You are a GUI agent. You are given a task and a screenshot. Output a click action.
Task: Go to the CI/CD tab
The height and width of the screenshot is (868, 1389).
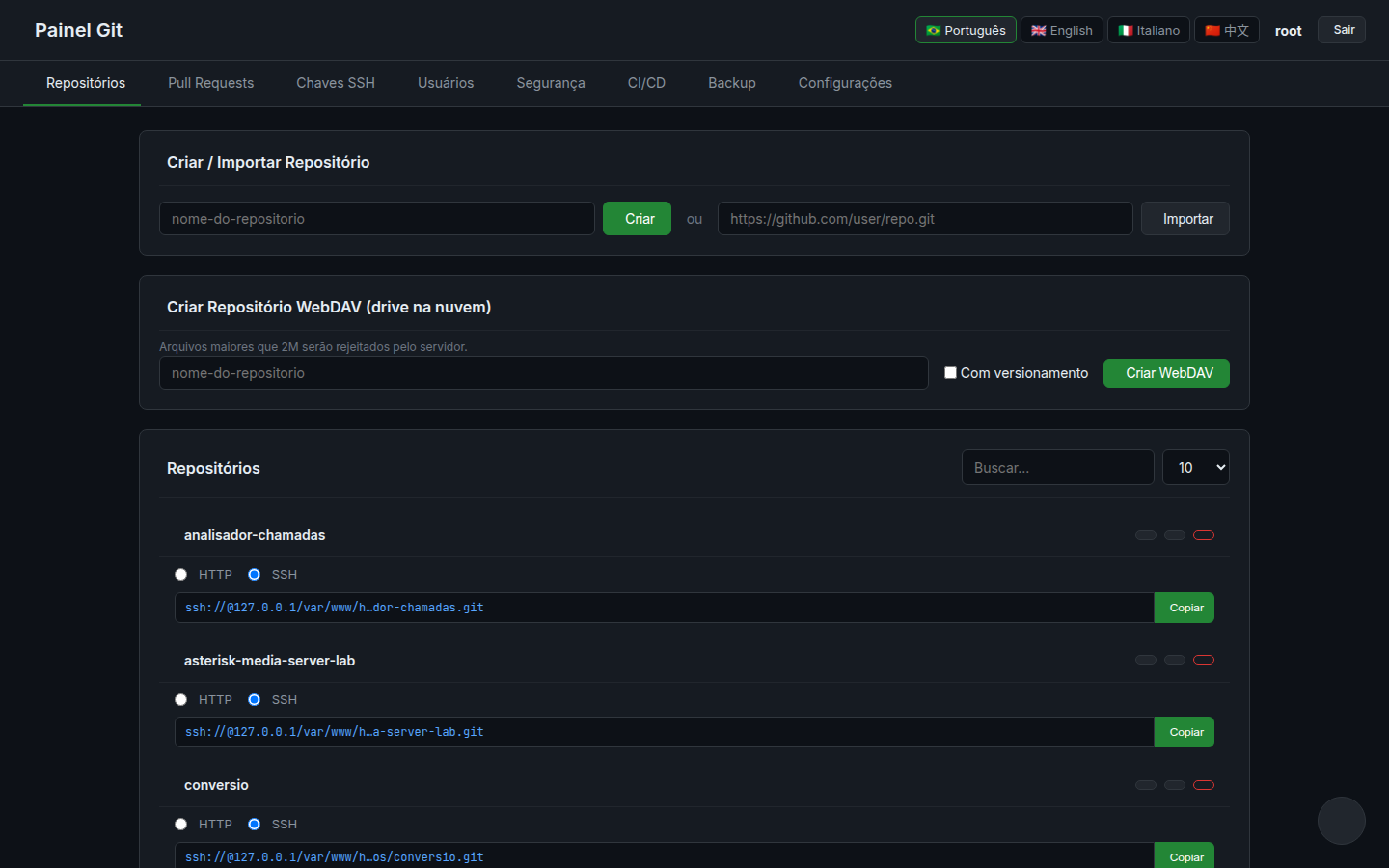646,83
